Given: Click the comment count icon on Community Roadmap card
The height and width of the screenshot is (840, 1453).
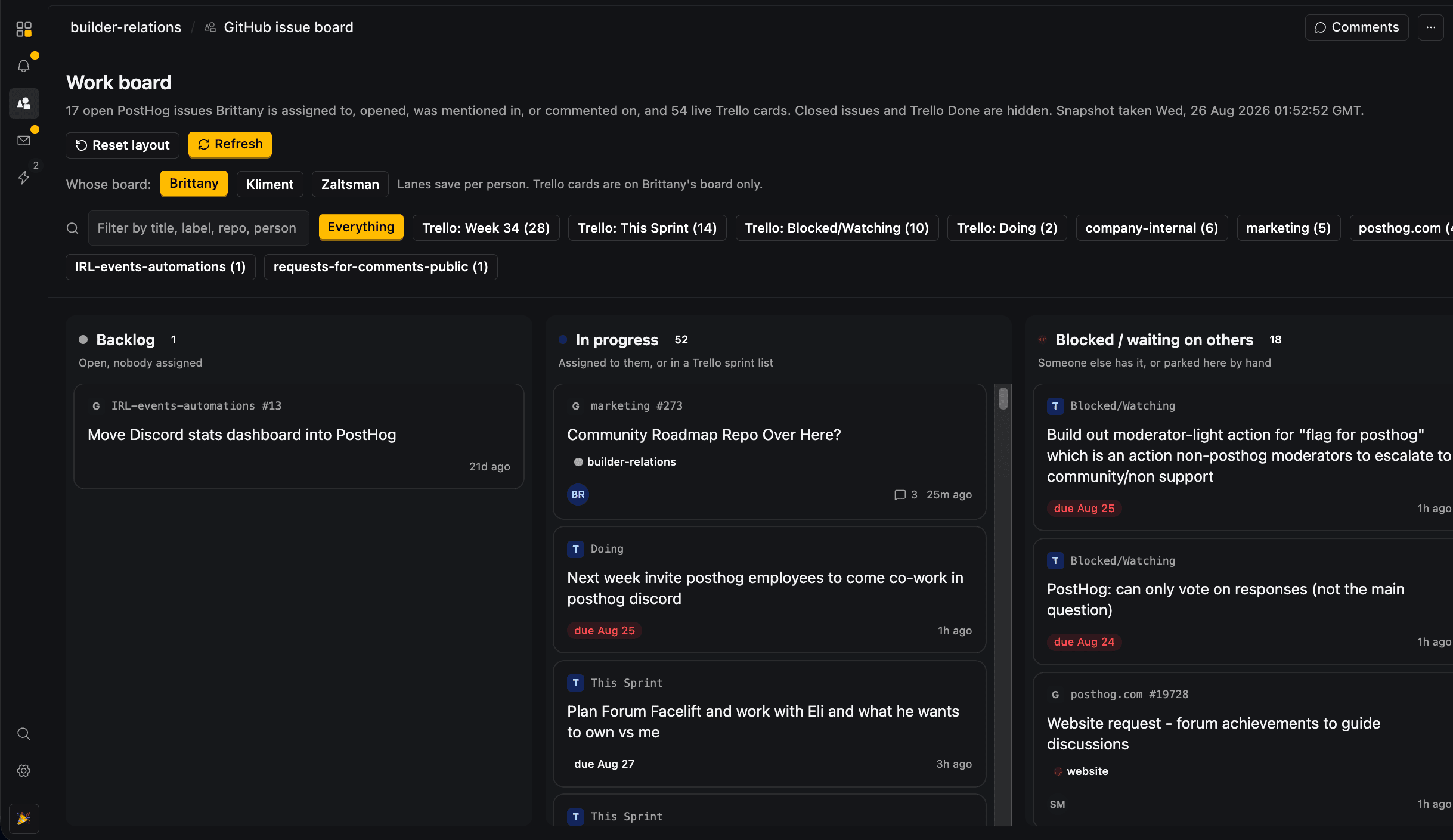Looking at the screenshot, I should point(900,495).
